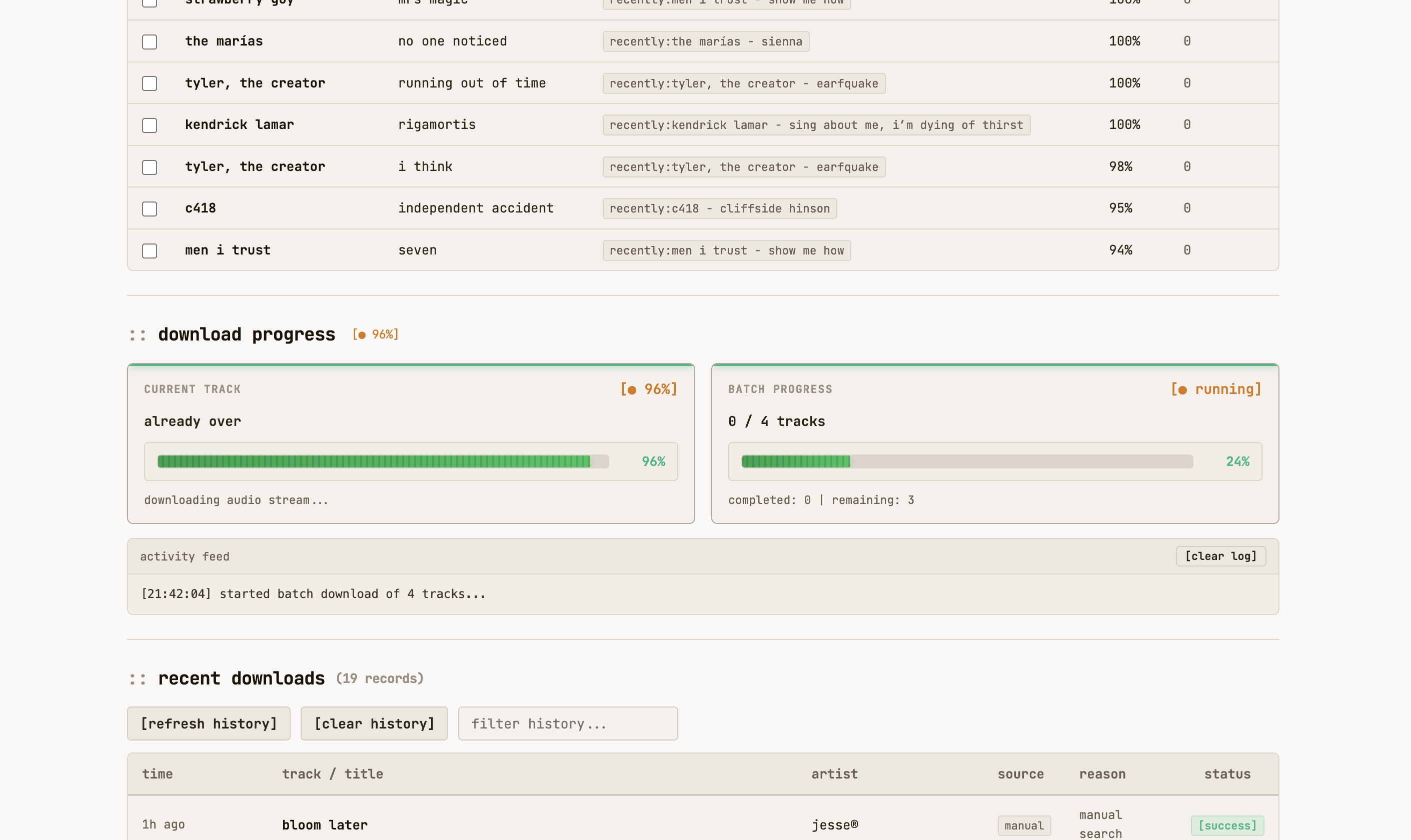Image resolution: width=1411 pixels, height=840 pixels.
Task: Click the 100% score in the rigamortis row
Action: (1124, 124)
